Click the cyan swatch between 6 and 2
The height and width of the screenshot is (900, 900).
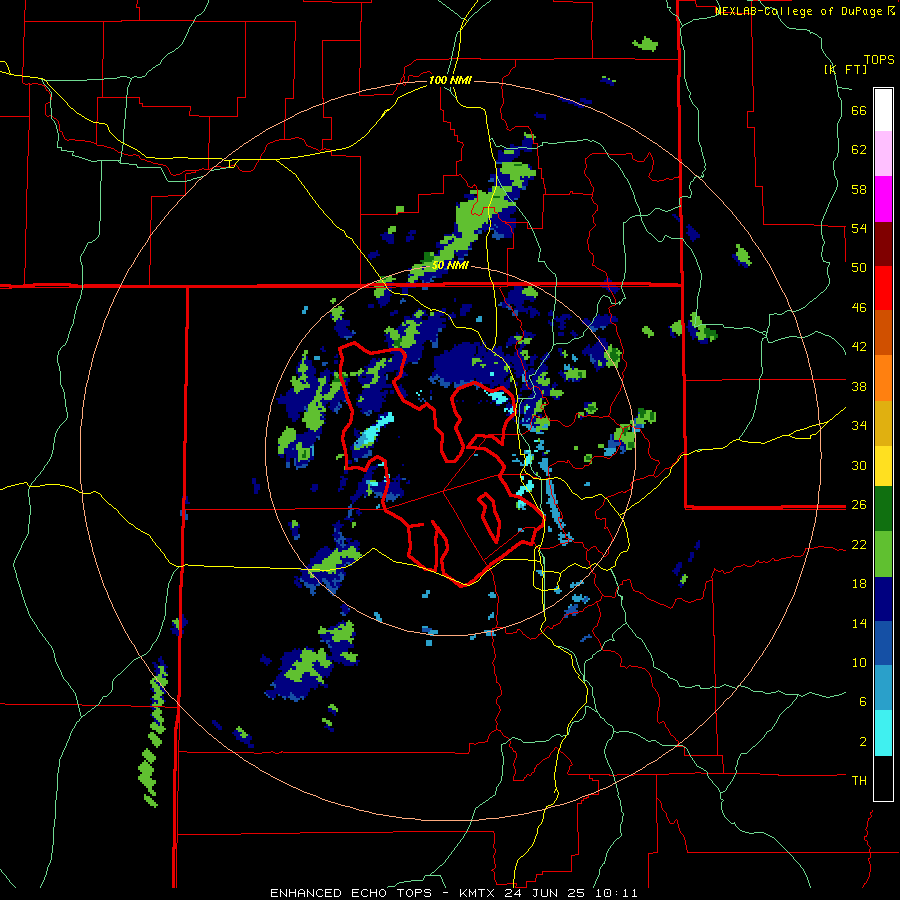tap(883, 733)
